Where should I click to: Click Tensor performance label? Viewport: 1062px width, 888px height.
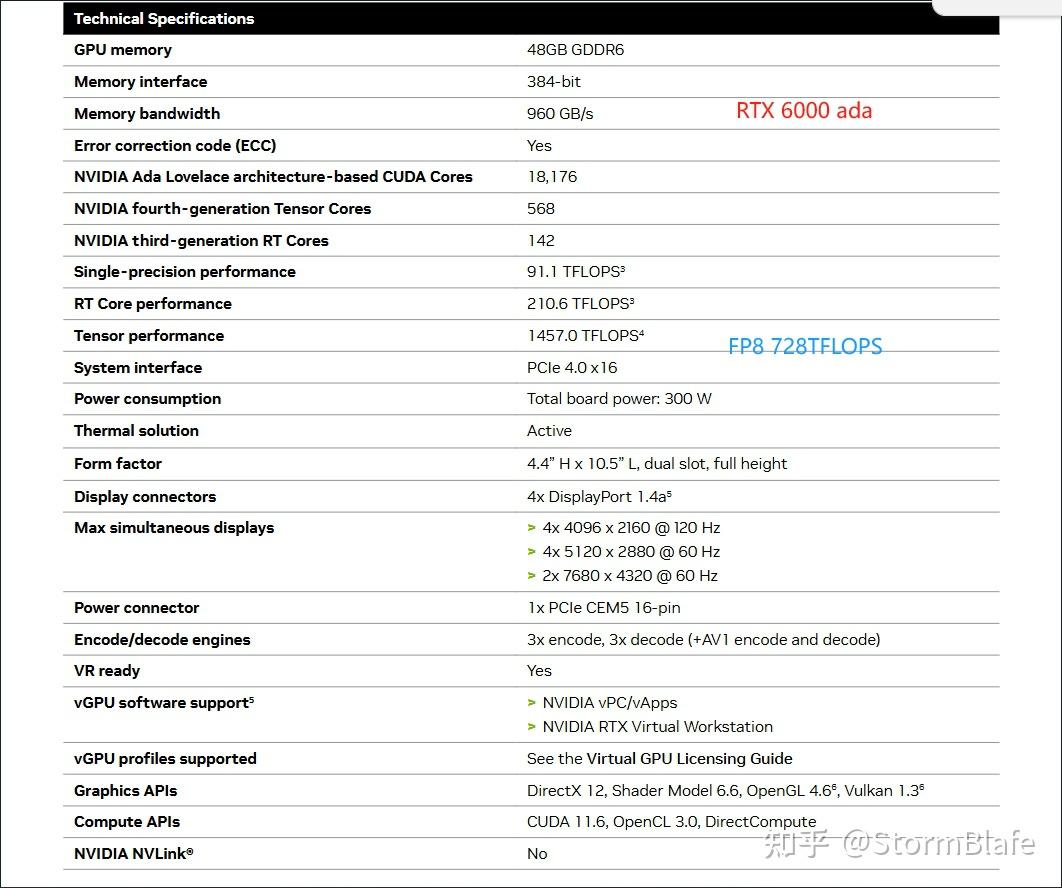click(149, 335)
